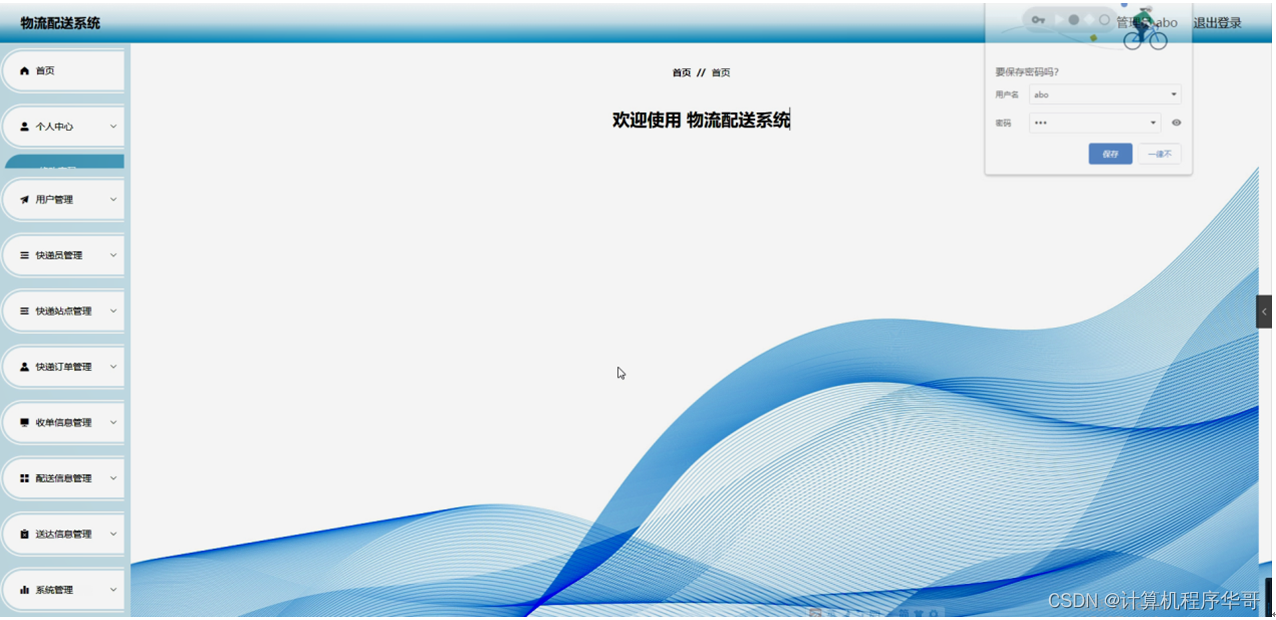Click the 欢迎使用 物流配送系统 heading

[x=701, y=120]
